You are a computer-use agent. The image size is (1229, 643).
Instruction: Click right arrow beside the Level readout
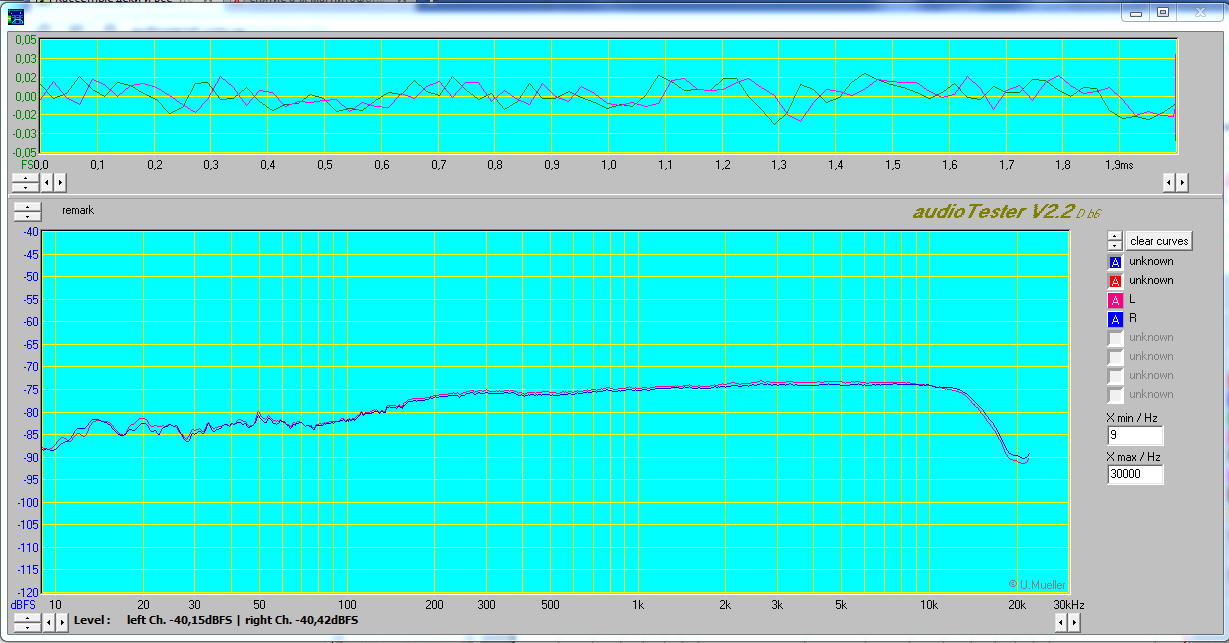click(60, 621)
